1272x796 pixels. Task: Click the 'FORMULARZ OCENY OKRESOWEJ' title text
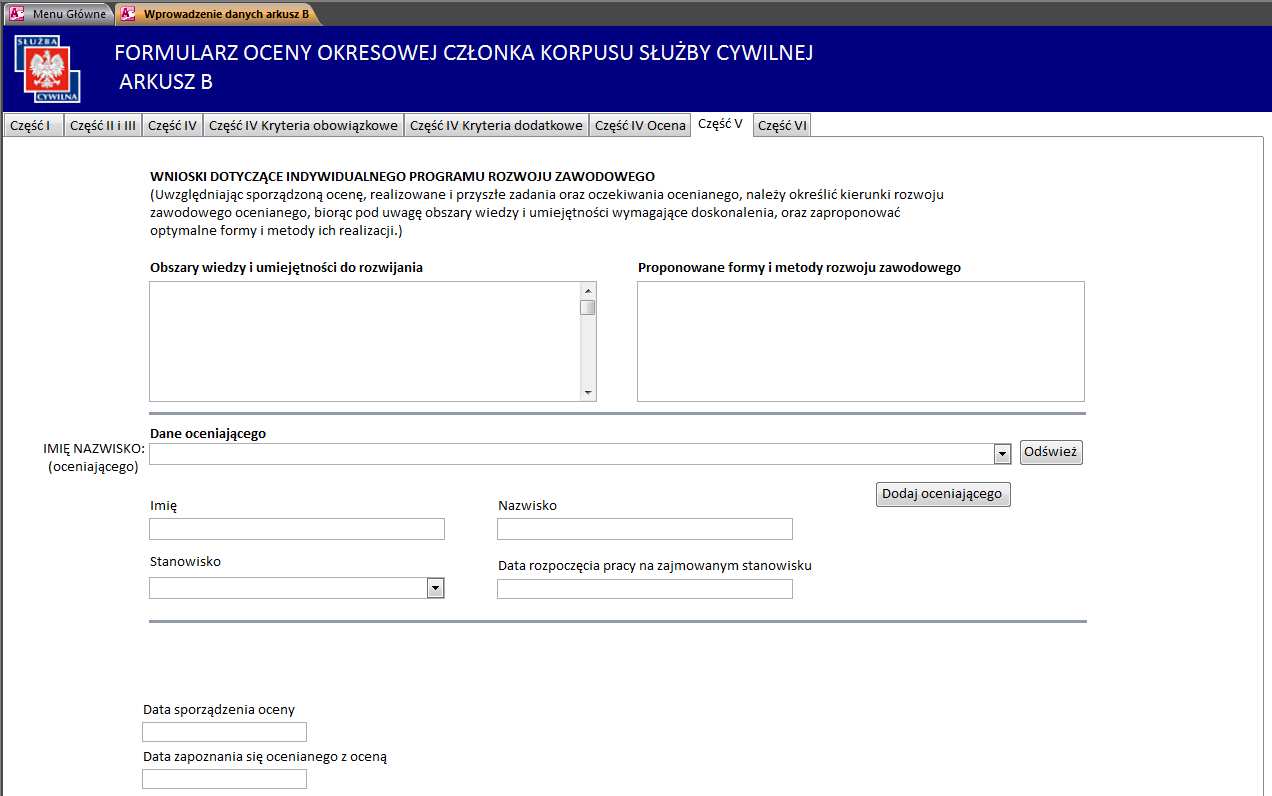(464, 53)
